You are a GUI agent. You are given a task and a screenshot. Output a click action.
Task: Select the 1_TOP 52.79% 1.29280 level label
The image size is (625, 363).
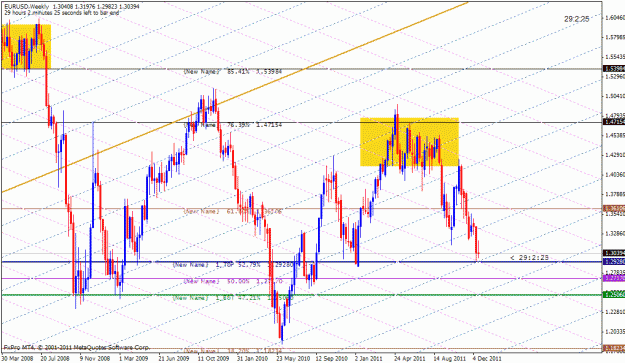click(233, 265)
